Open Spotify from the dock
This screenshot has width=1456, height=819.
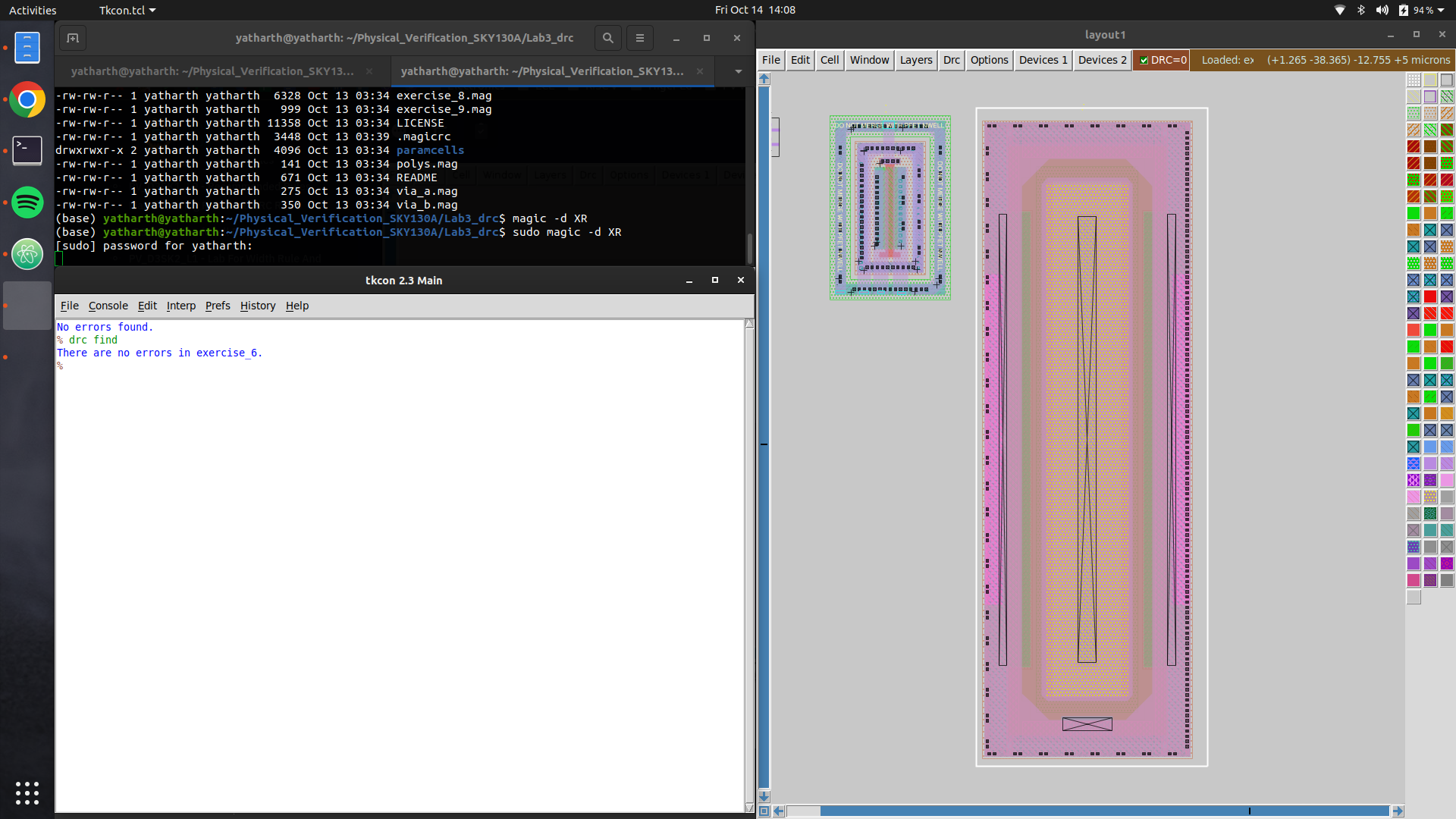point(27,202)
